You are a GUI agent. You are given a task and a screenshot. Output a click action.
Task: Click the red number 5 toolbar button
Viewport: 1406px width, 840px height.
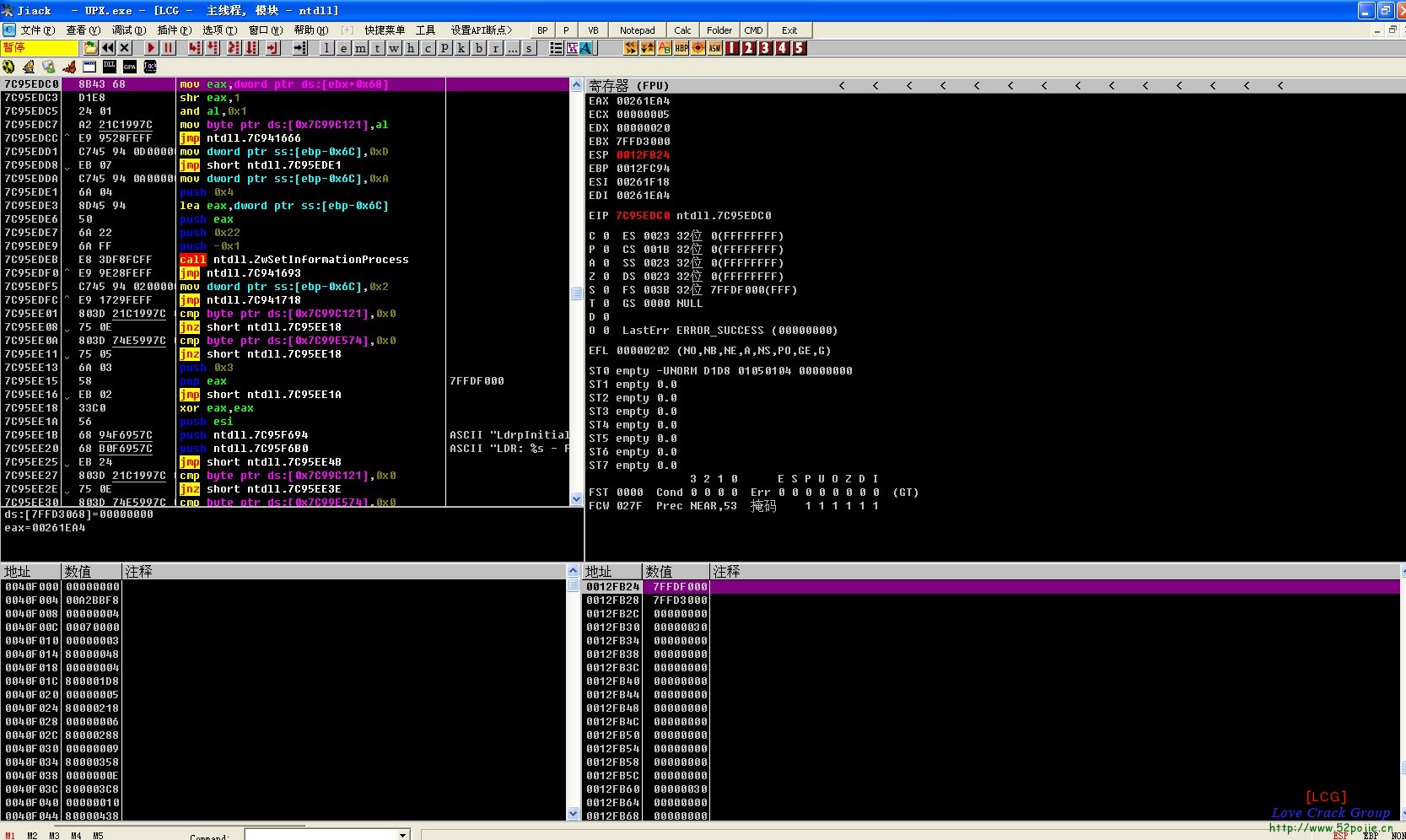pyautogui.click(x=800, y=48)
